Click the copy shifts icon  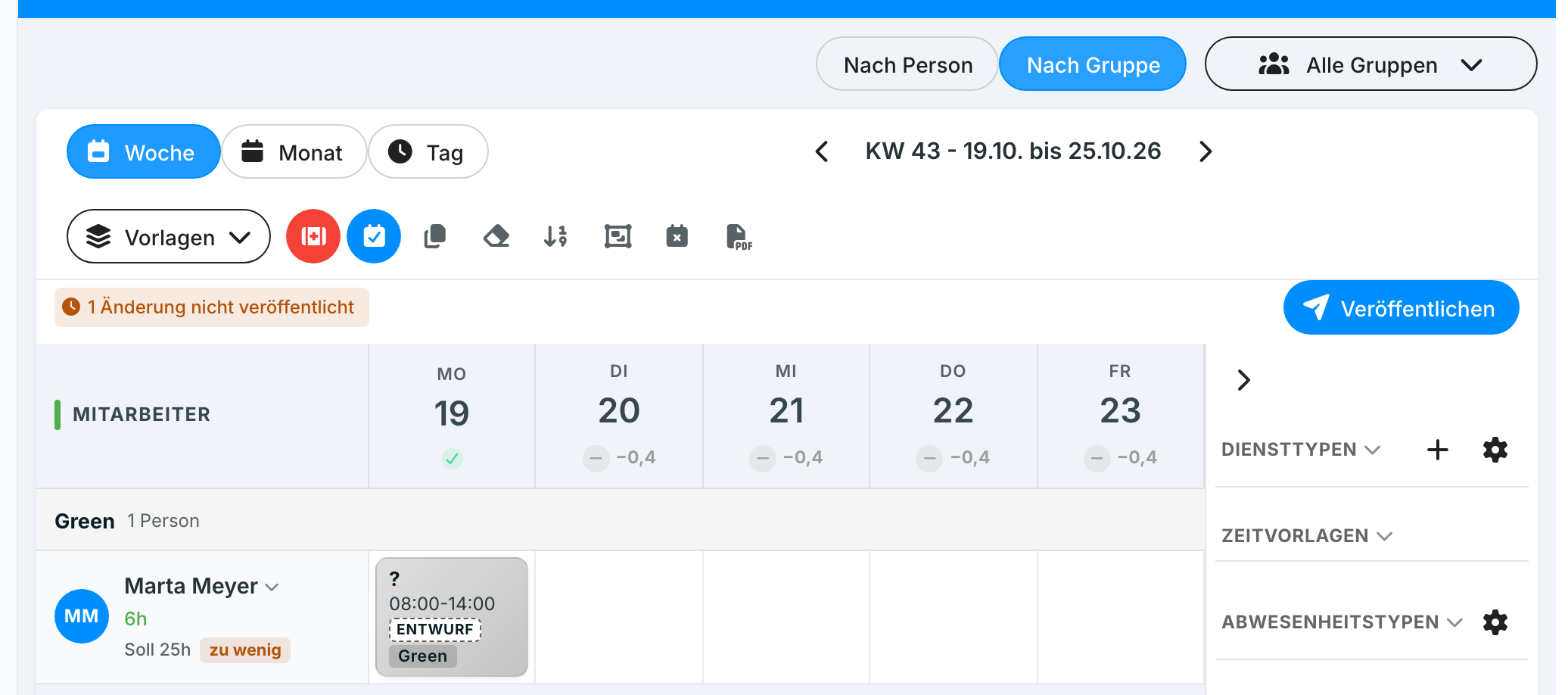tap(435, 236)
